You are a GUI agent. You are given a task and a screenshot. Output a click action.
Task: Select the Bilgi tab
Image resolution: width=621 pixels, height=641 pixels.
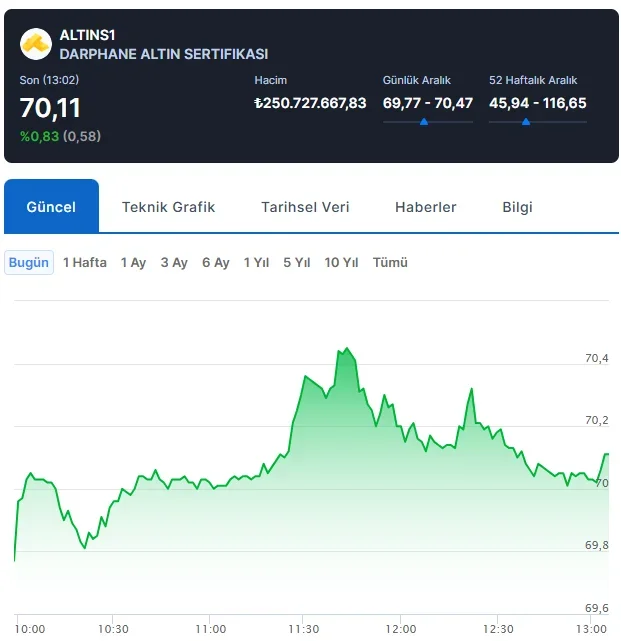[517, 207]
